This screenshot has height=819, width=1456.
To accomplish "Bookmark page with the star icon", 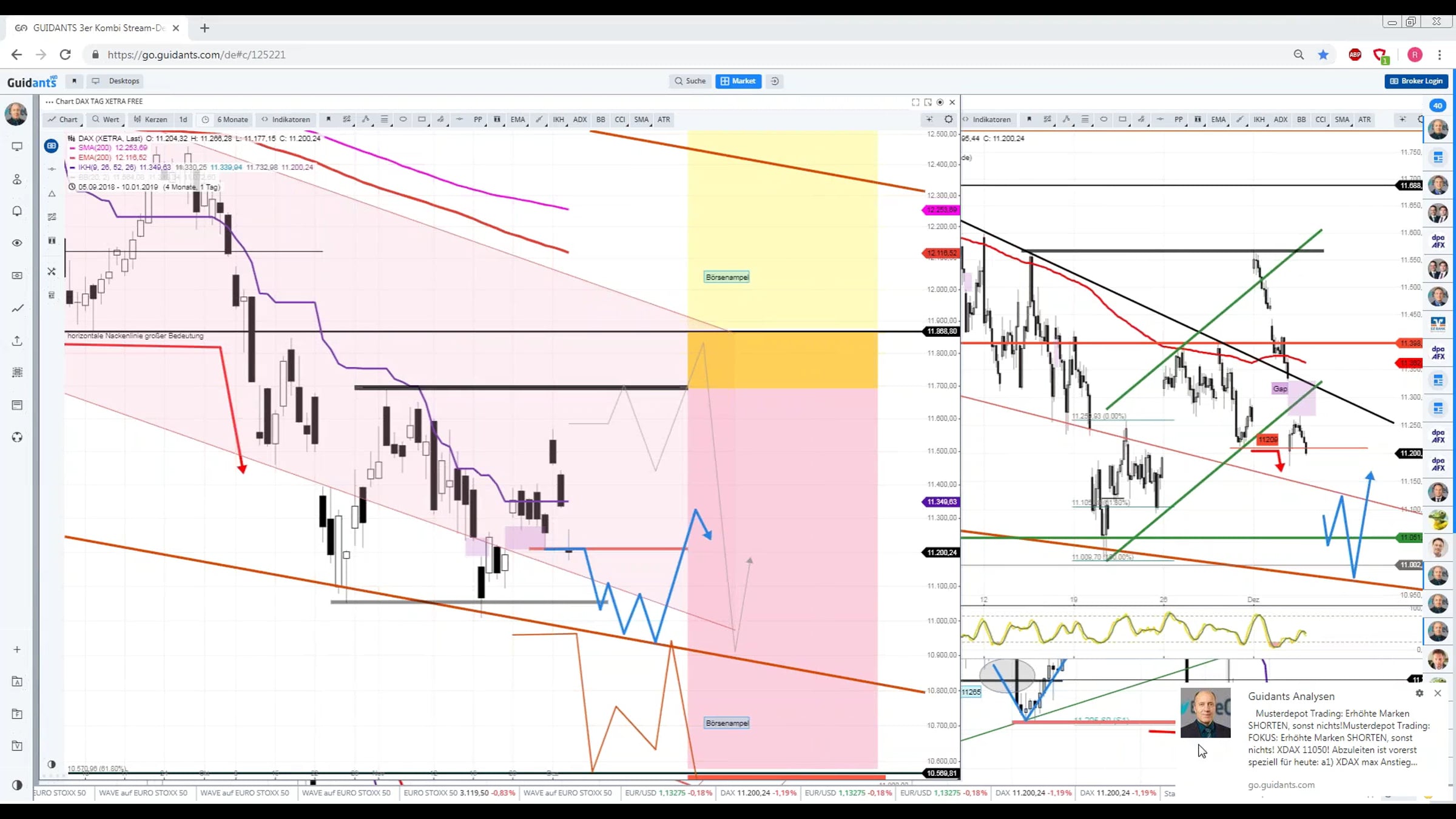I will 1323,55.
